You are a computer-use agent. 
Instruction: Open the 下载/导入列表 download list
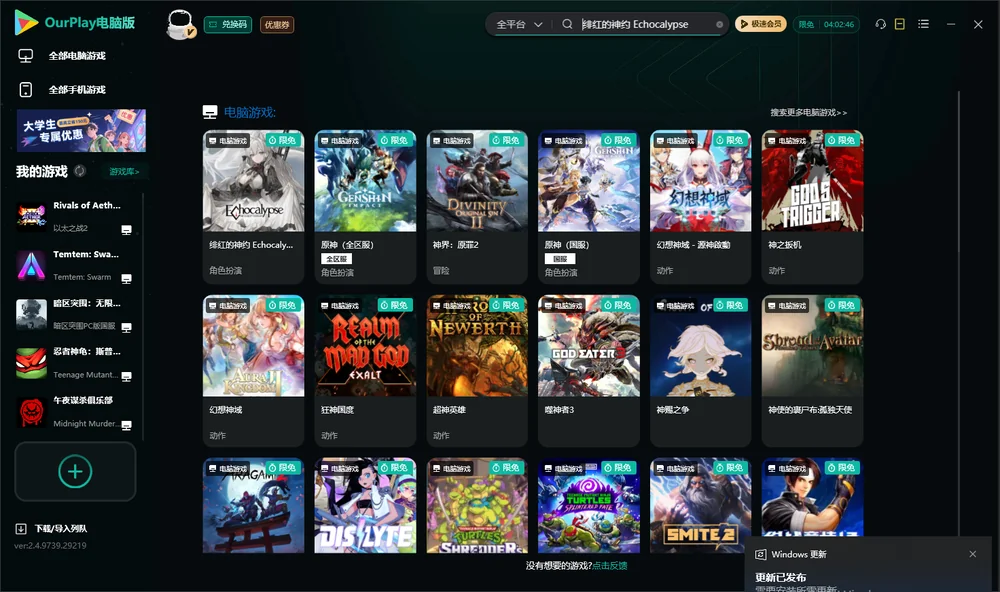tap(52, 528)
